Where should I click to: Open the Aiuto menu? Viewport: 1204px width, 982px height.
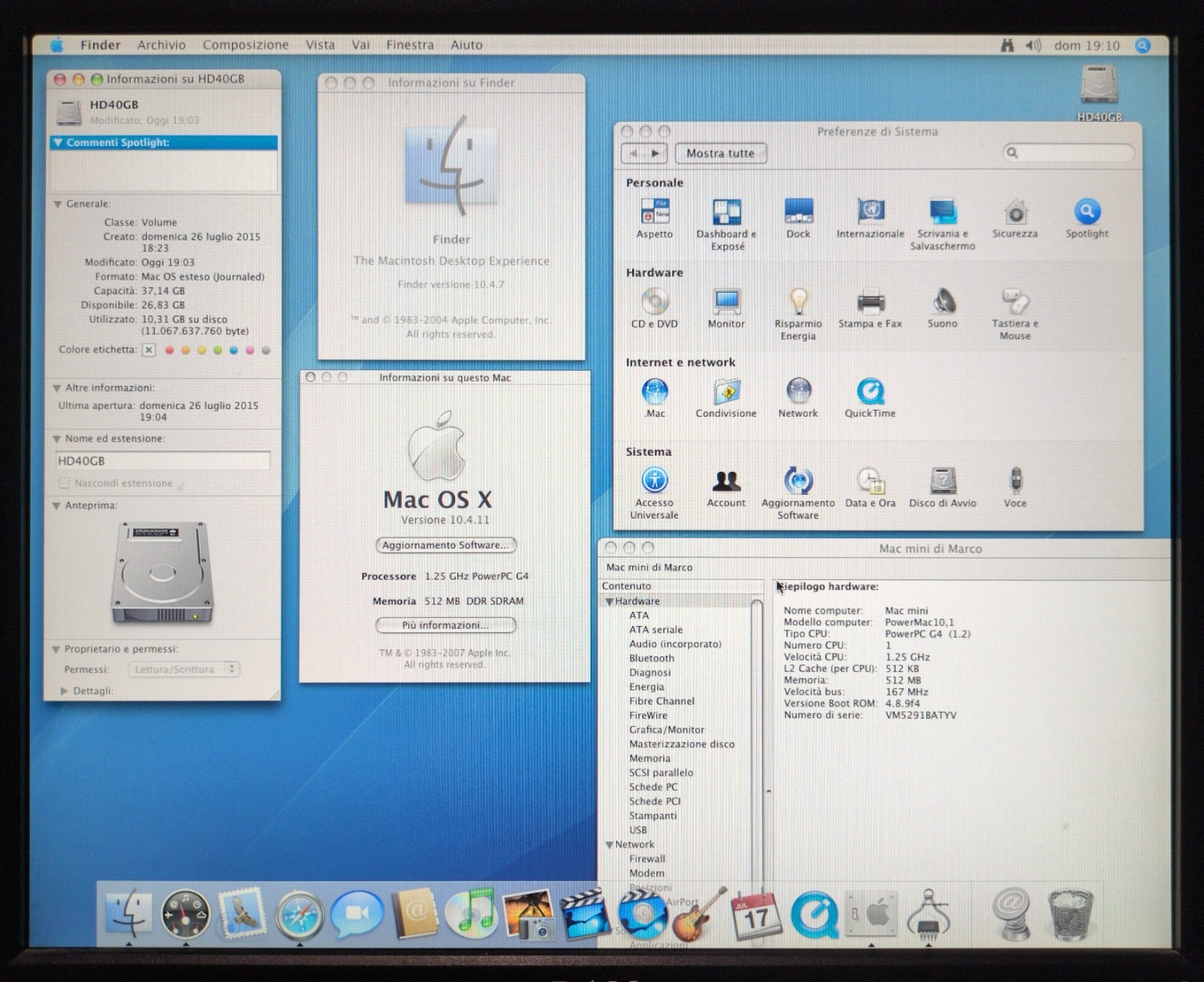[467, 45]
